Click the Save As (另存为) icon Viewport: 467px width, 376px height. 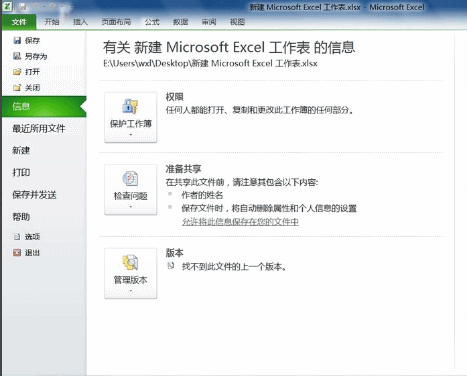[x=17, y=56]
